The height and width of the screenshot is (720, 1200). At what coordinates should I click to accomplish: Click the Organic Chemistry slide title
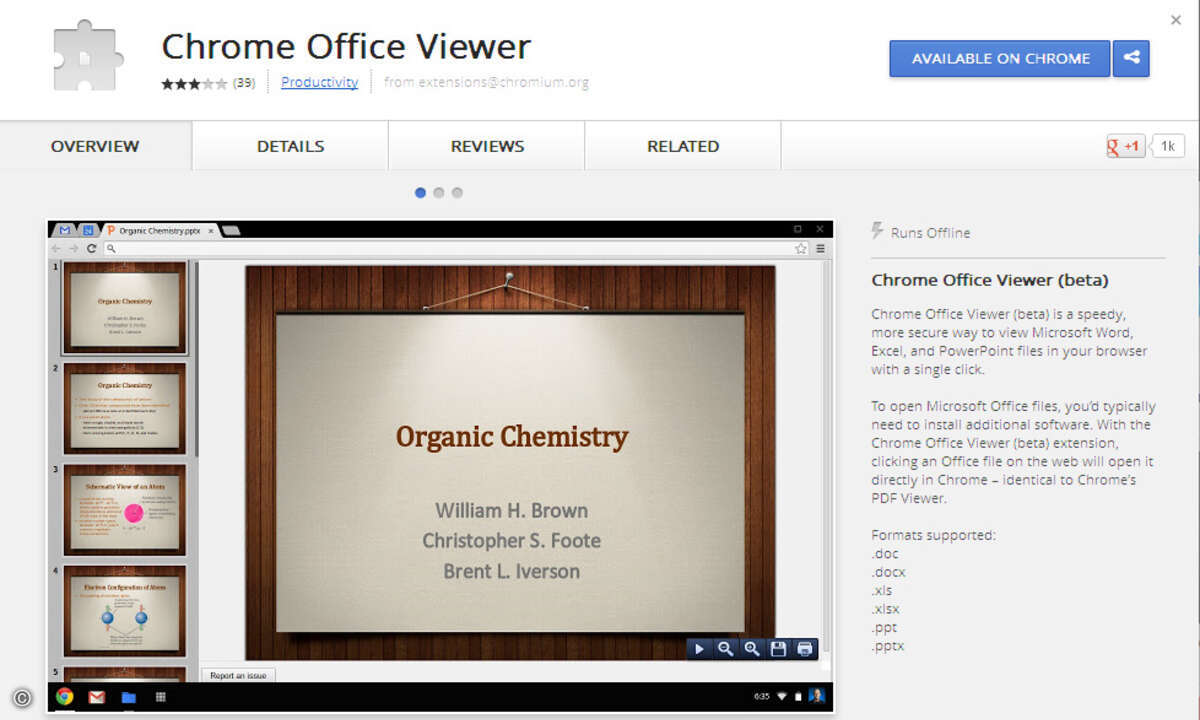coord(512,436)
